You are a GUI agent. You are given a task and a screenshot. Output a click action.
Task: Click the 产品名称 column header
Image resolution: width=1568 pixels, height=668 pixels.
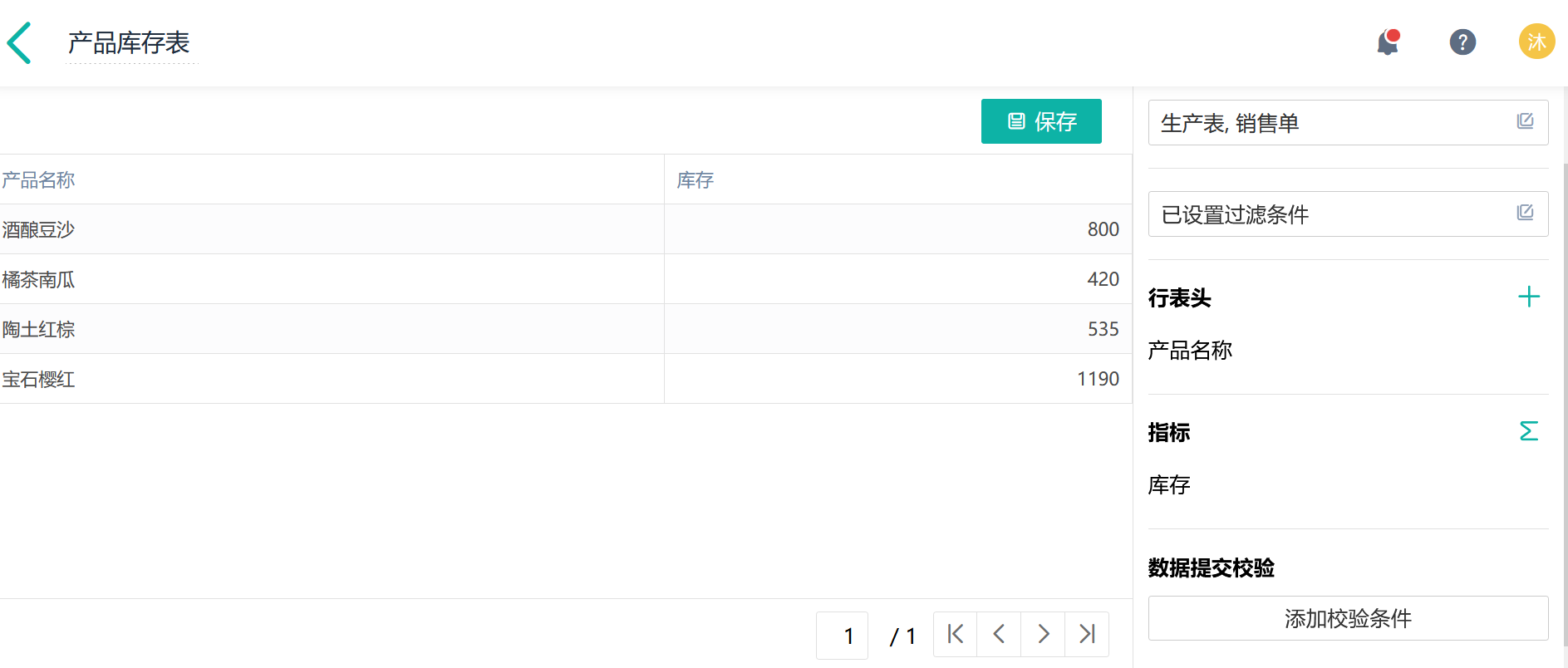(x=38, y=180)
